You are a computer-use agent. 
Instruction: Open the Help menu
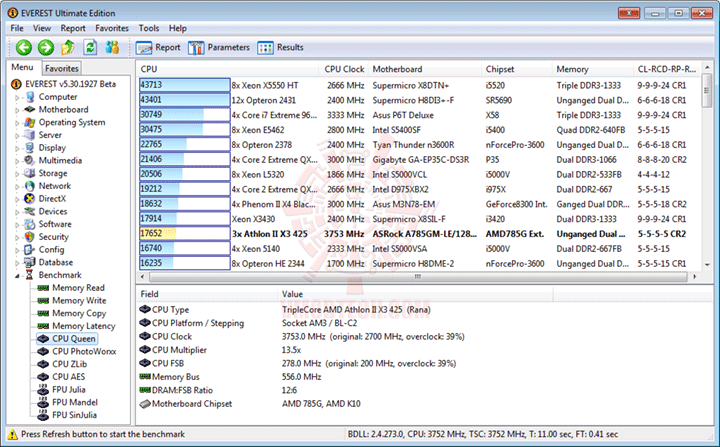point(178,28)
